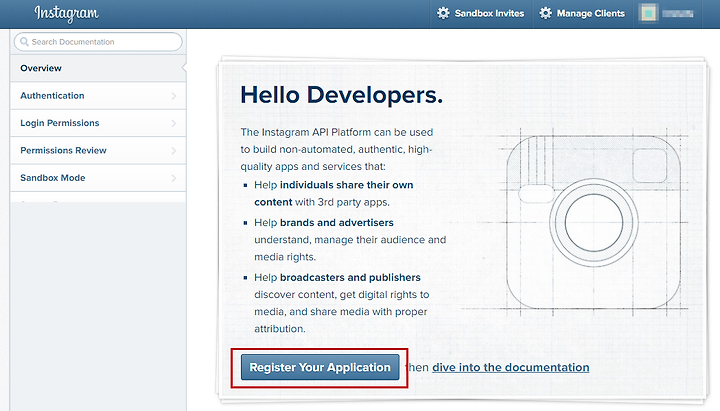Click the blurred username in the header
This screenshot has height=411, width=720.
[678, 13]
